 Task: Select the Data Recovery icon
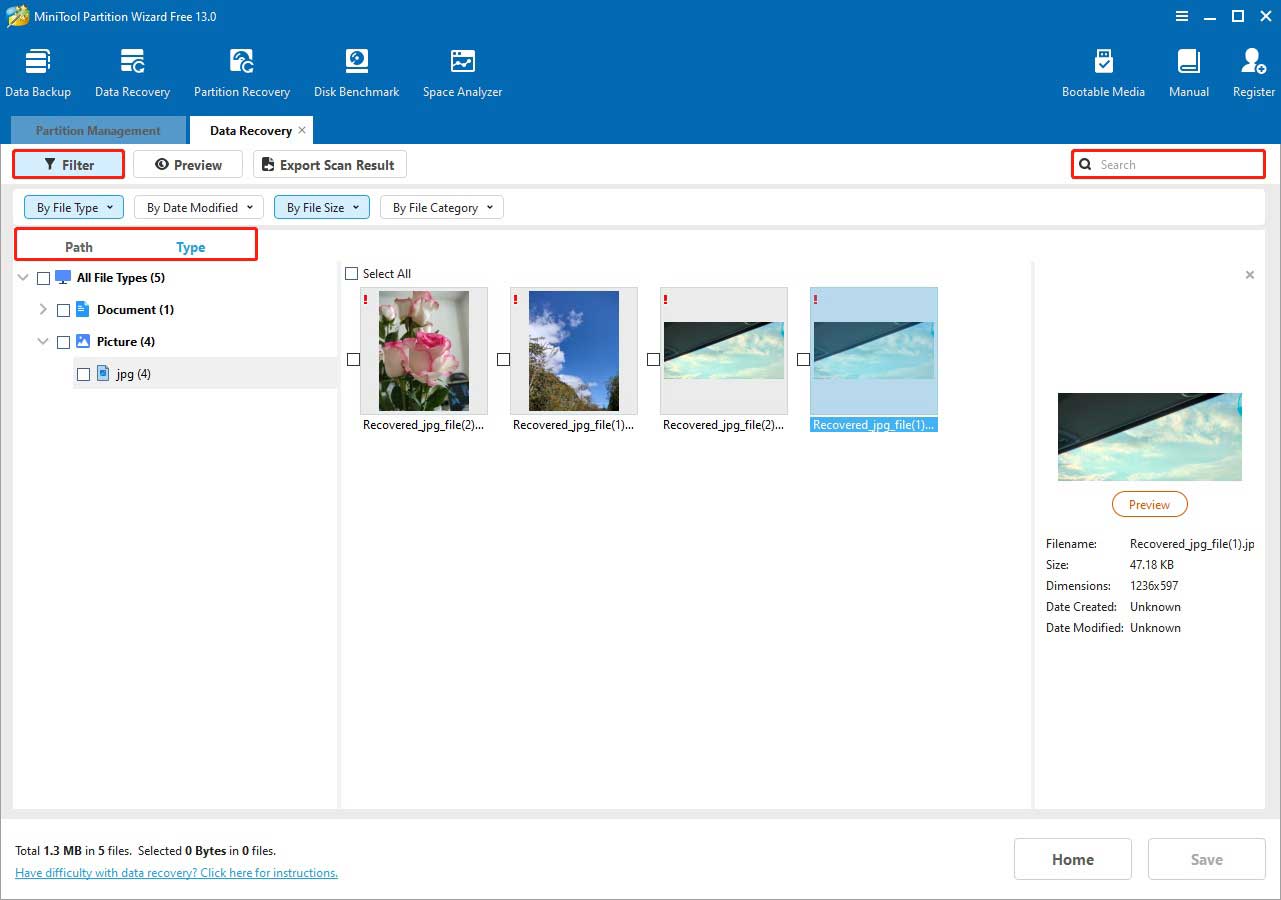tap(131, 69)
